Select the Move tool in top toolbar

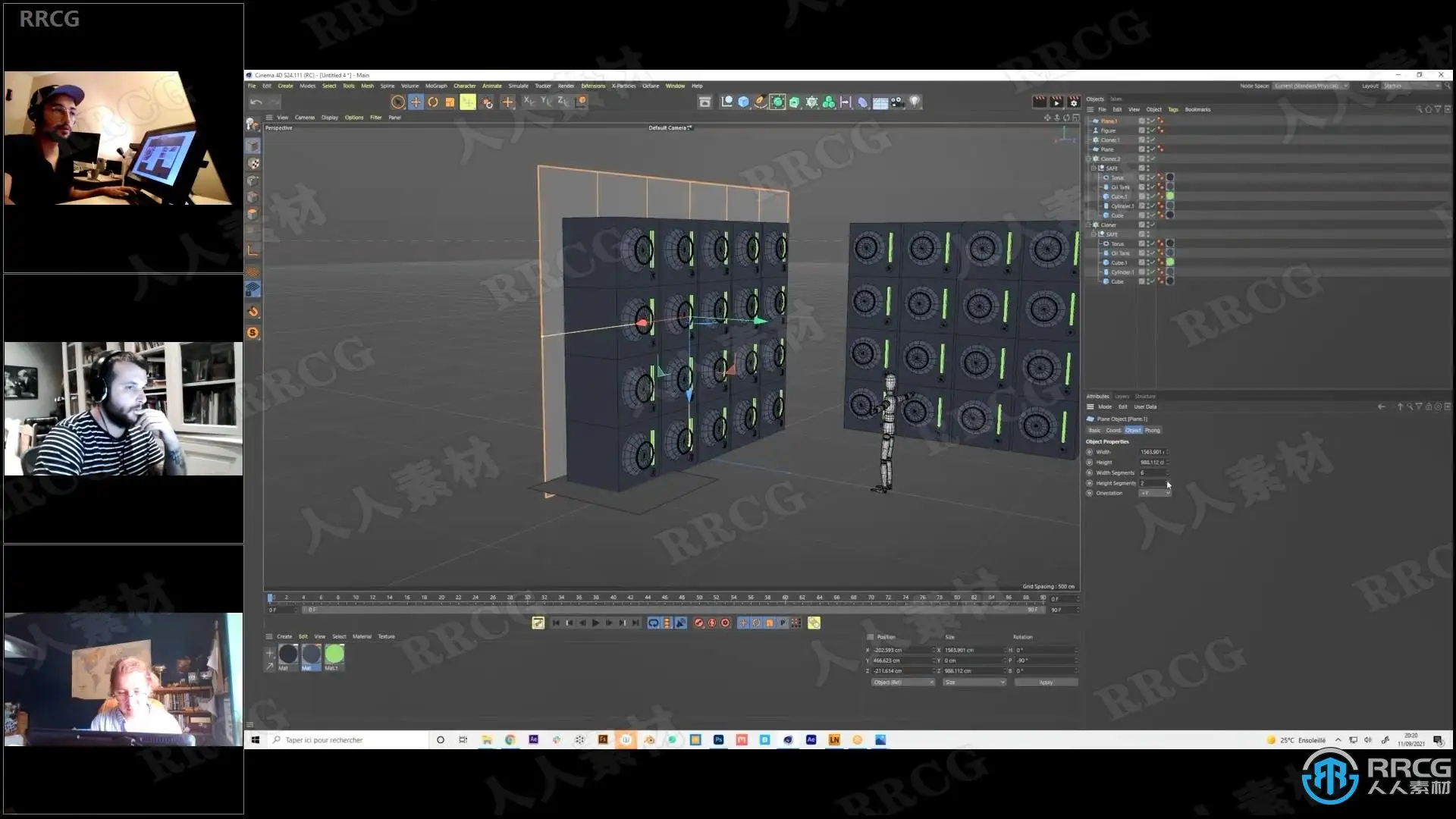416,102
